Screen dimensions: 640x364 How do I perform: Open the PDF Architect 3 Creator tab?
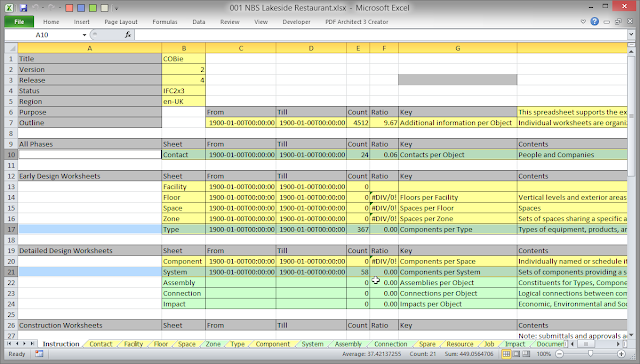(356, 22)
